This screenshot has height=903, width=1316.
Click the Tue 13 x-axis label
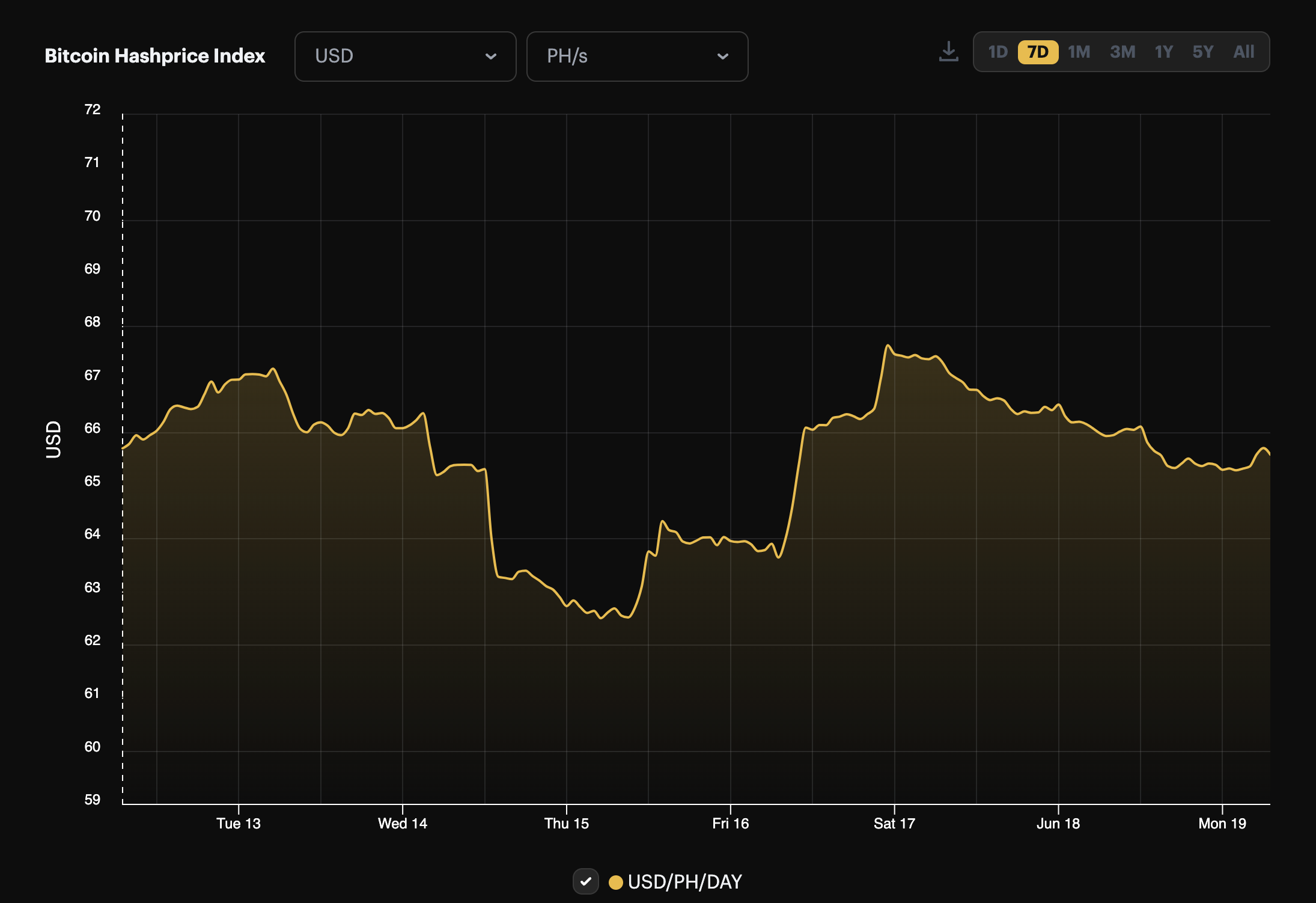(x=239, y=824)
